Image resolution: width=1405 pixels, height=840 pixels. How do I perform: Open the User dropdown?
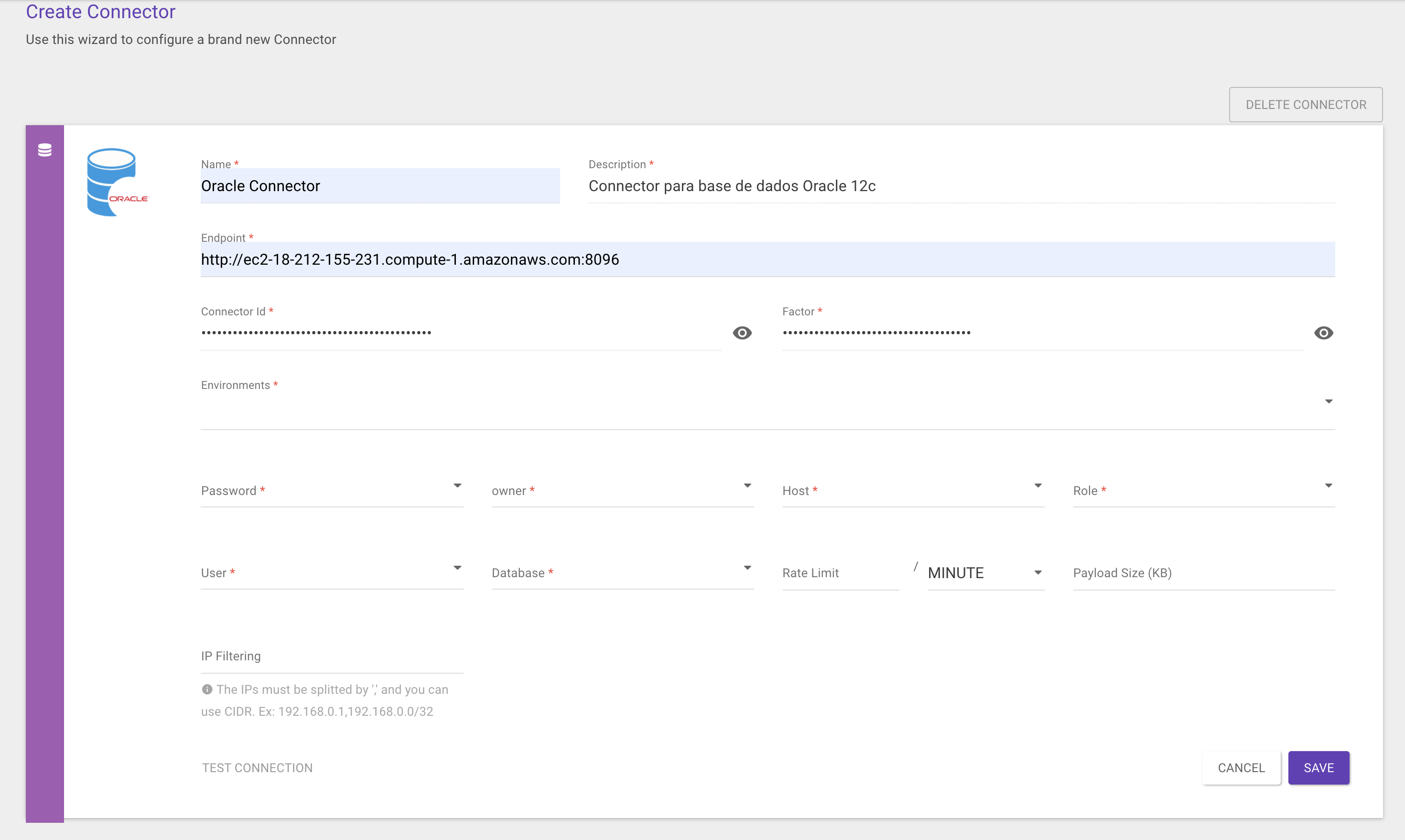pos(457,567)
